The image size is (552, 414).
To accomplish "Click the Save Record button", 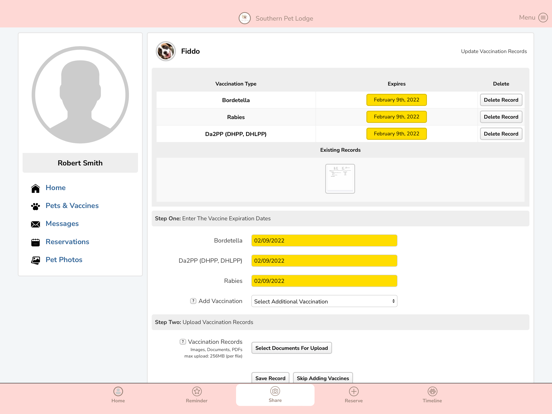I will (x=270, y=378).
